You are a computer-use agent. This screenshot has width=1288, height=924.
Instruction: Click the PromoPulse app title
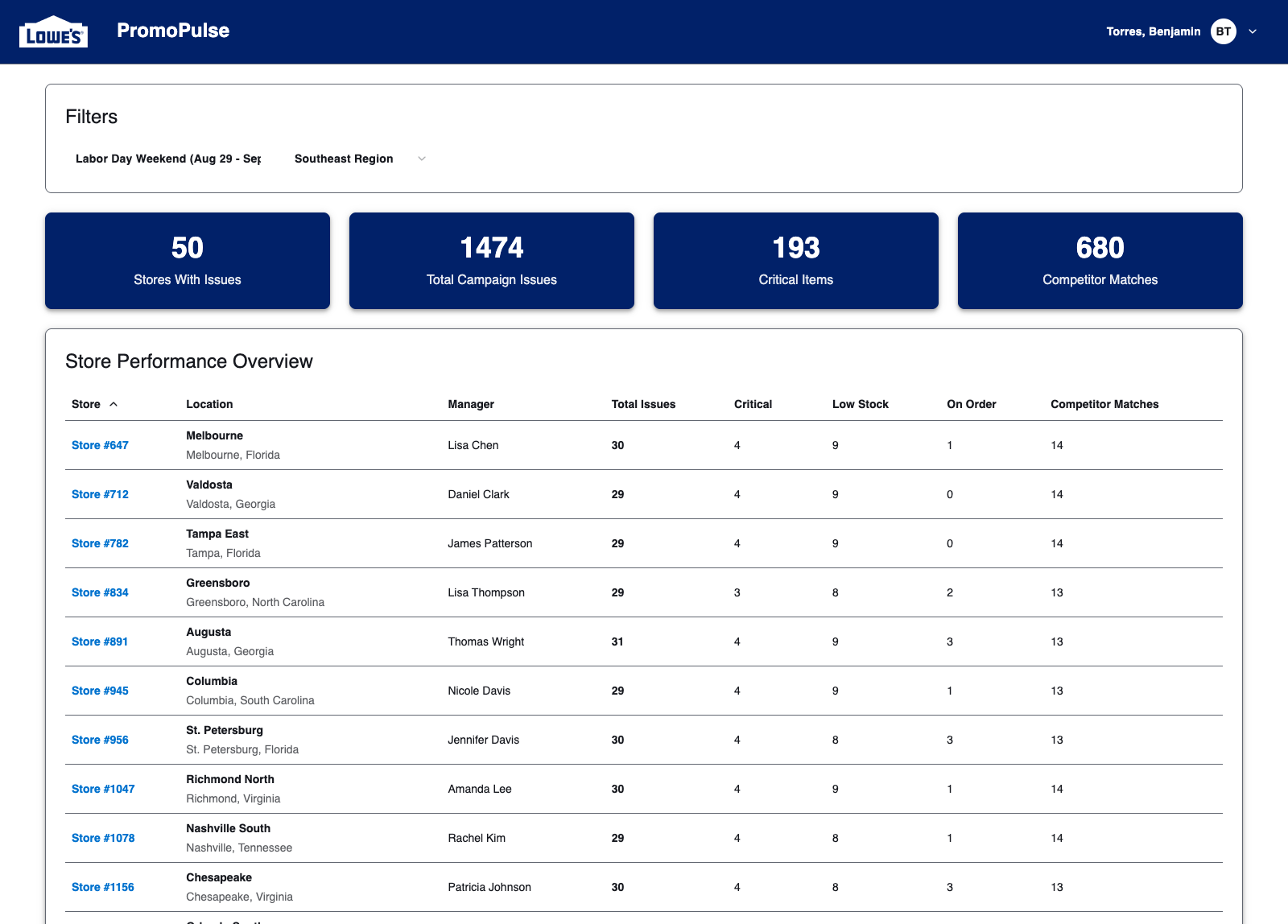(173, 31)
